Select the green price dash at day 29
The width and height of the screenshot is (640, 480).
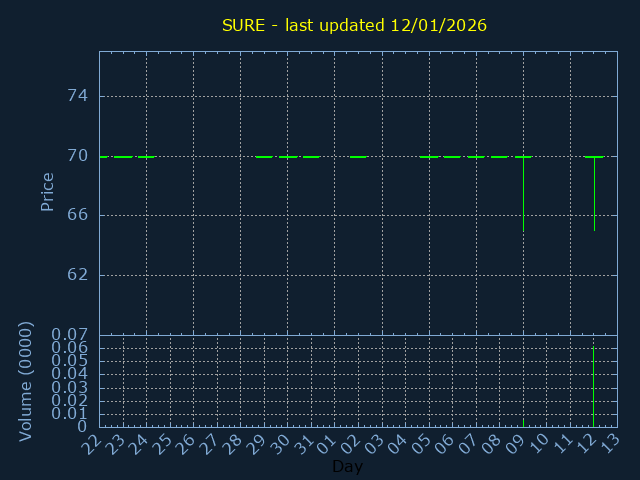pos(264,157)
